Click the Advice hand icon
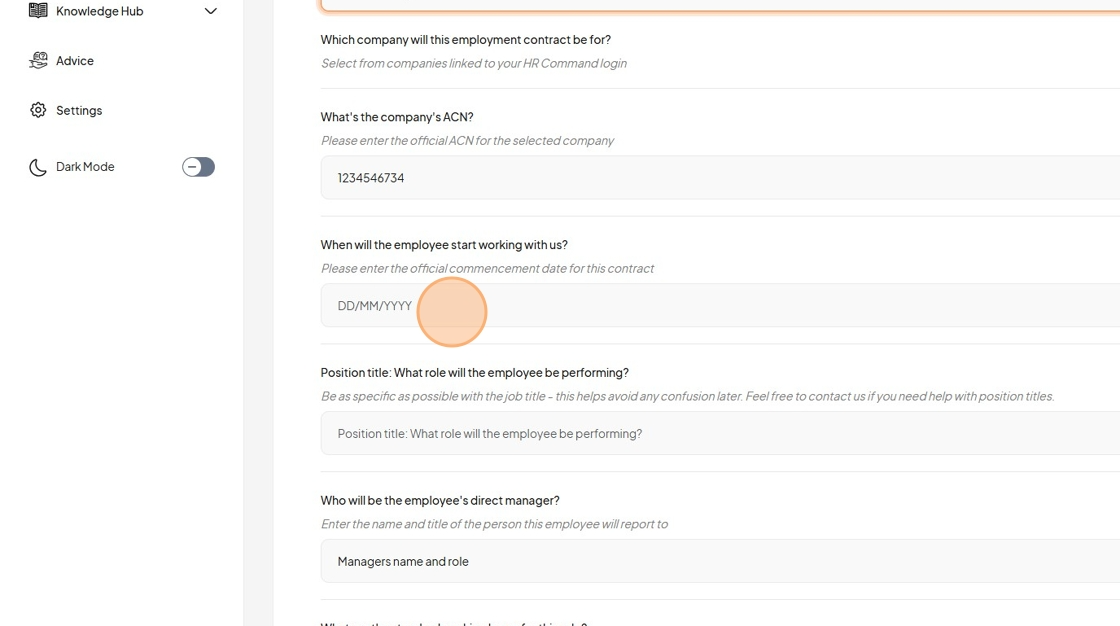1120x626 pixels. tap(38, 61)
